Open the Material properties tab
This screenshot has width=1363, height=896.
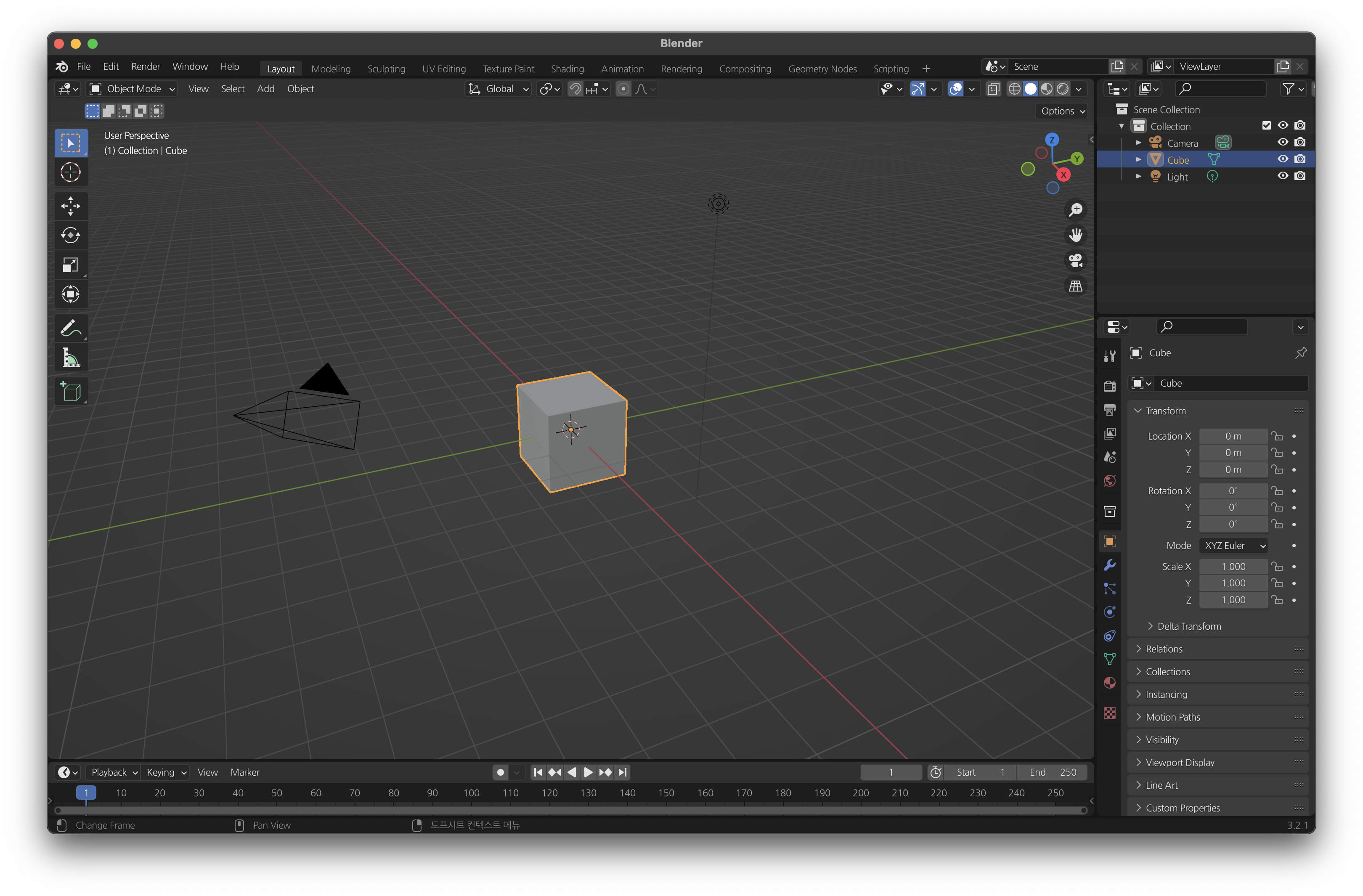pyautogui.click(x=1109, y=682)
